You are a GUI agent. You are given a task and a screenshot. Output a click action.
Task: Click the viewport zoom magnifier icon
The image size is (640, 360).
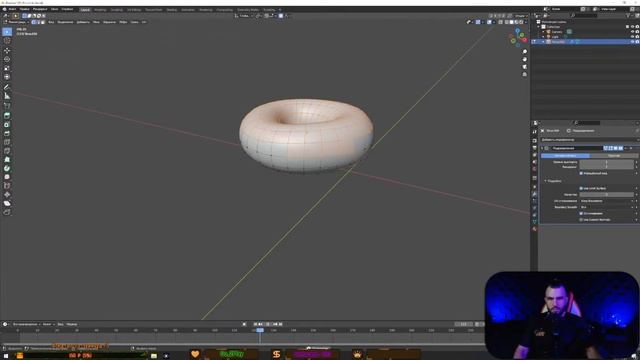(524, 52)
